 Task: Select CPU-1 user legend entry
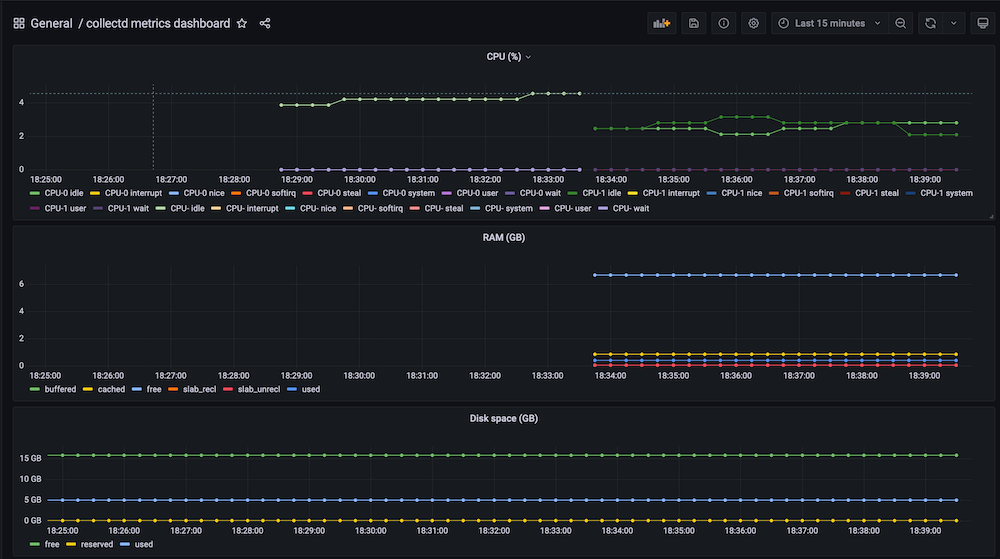(65, 208)
